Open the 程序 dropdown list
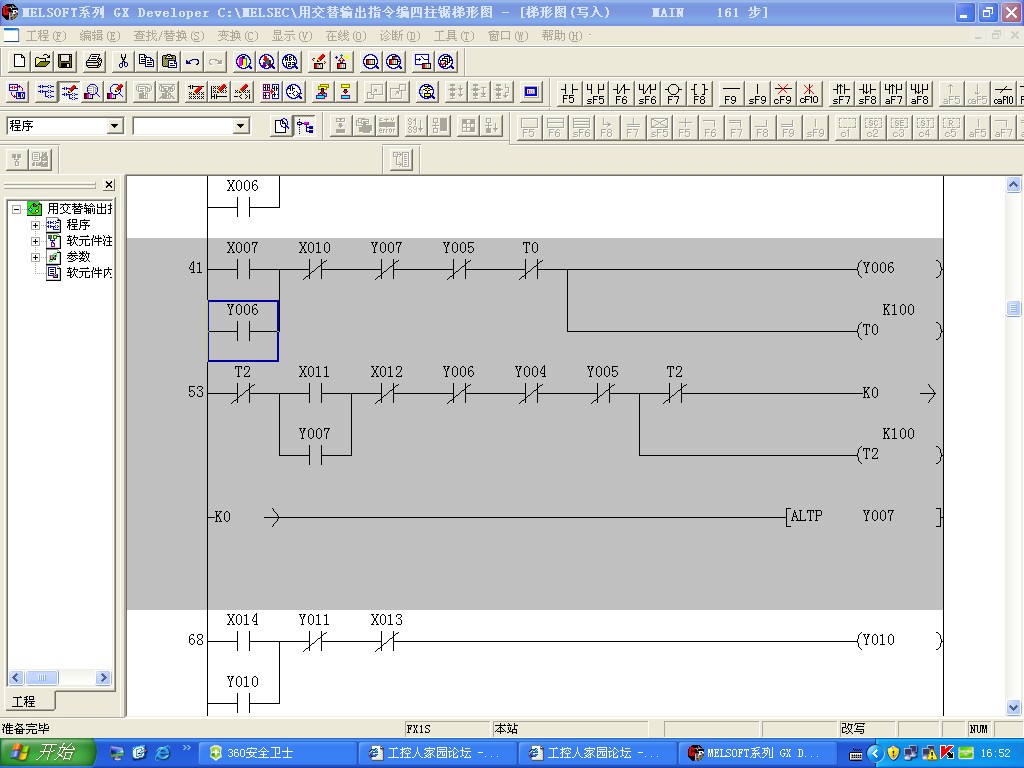The height and width of the screenshot is (768, 1024). (x=114, y=126)
